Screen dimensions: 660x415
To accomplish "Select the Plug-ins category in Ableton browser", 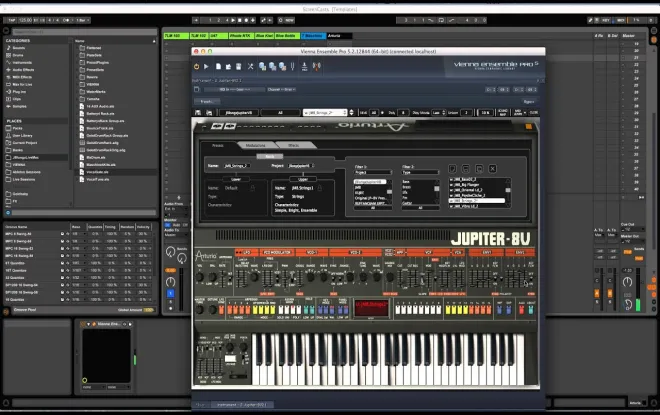I will point(19,92).
